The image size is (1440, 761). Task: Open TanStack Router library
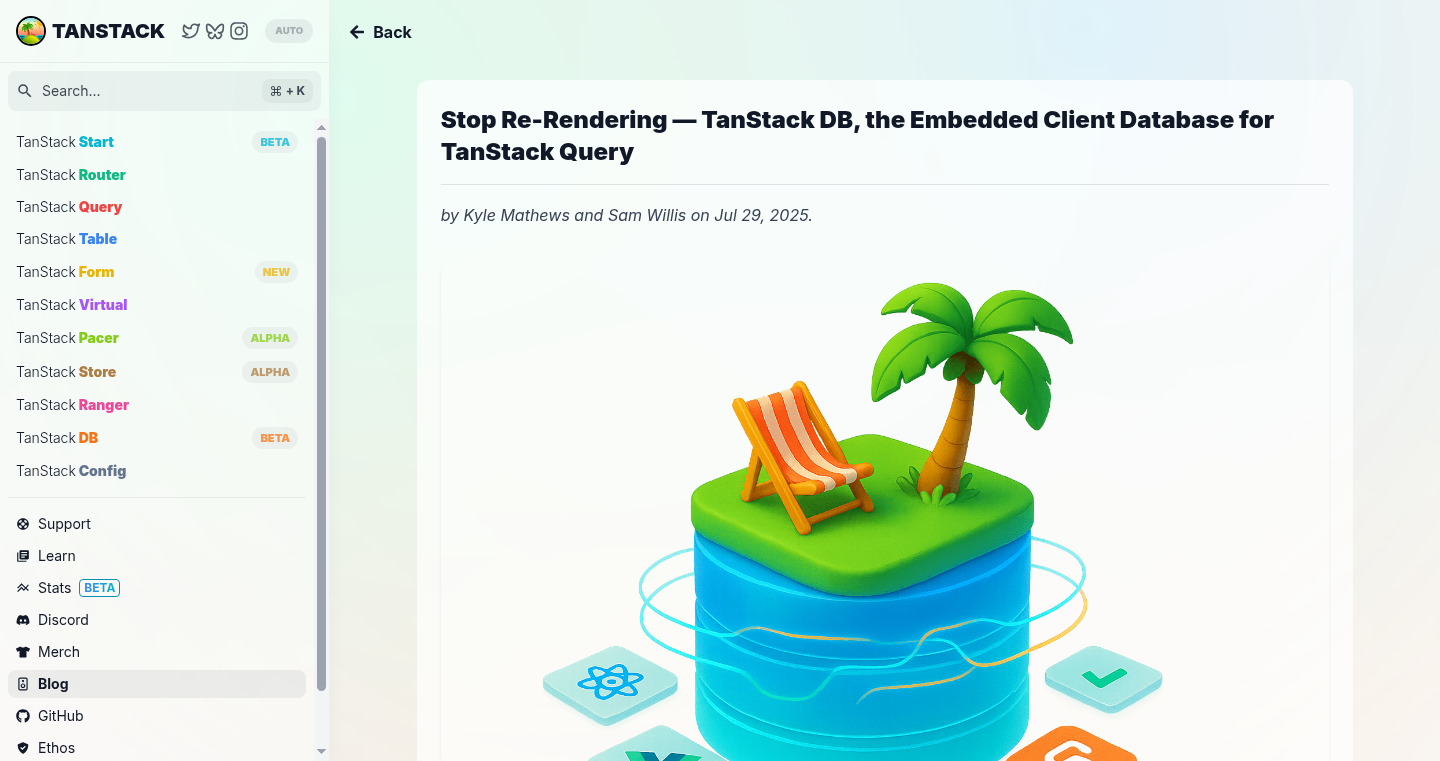(157, 175)
